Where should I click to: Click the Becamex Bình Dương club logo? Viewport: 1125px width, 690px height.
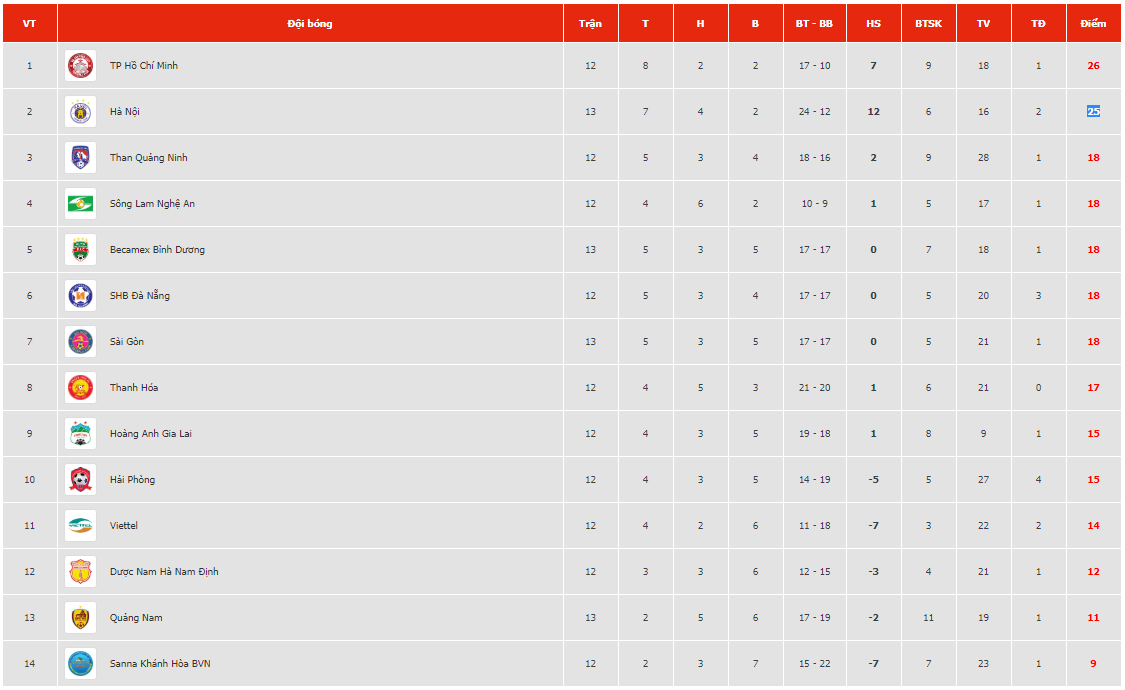[80, 250]
